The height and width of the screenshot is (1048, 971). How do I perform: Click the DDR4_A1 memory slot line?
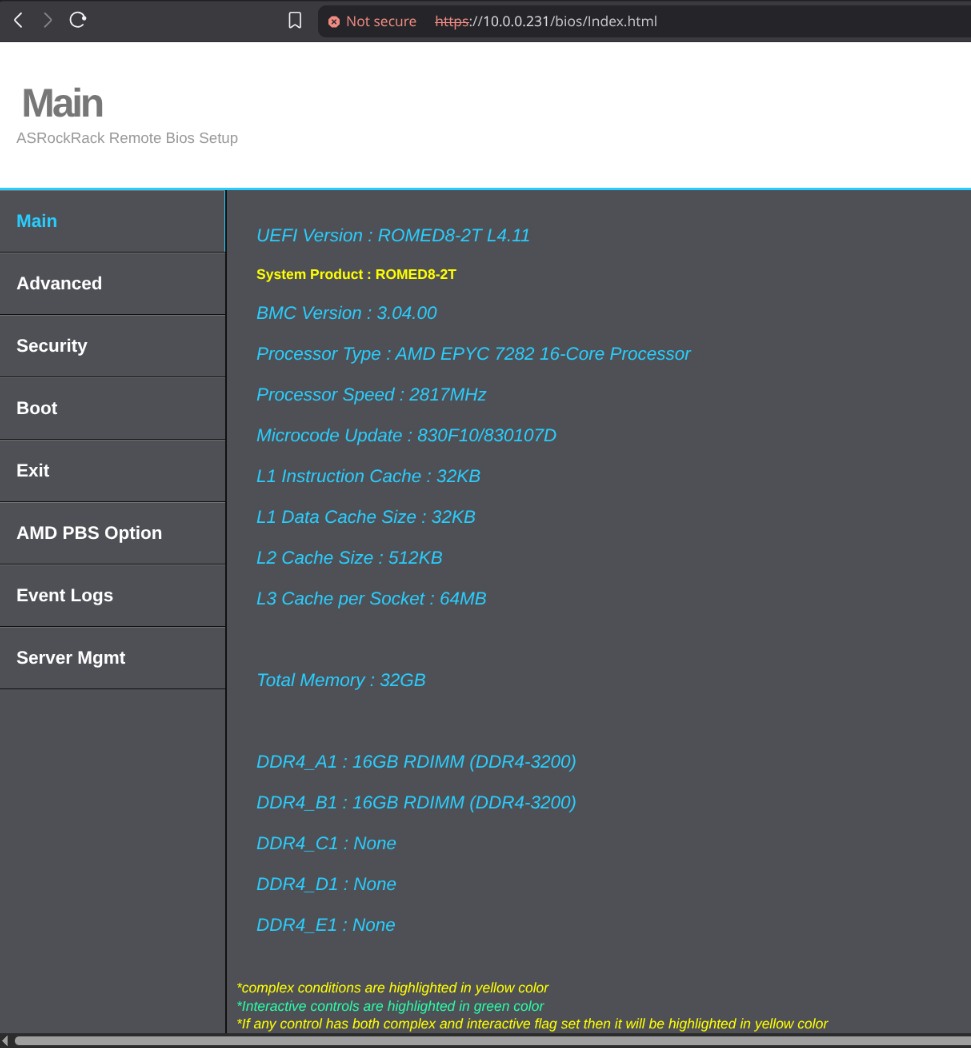pyautogui.click(x=416, y=762)
